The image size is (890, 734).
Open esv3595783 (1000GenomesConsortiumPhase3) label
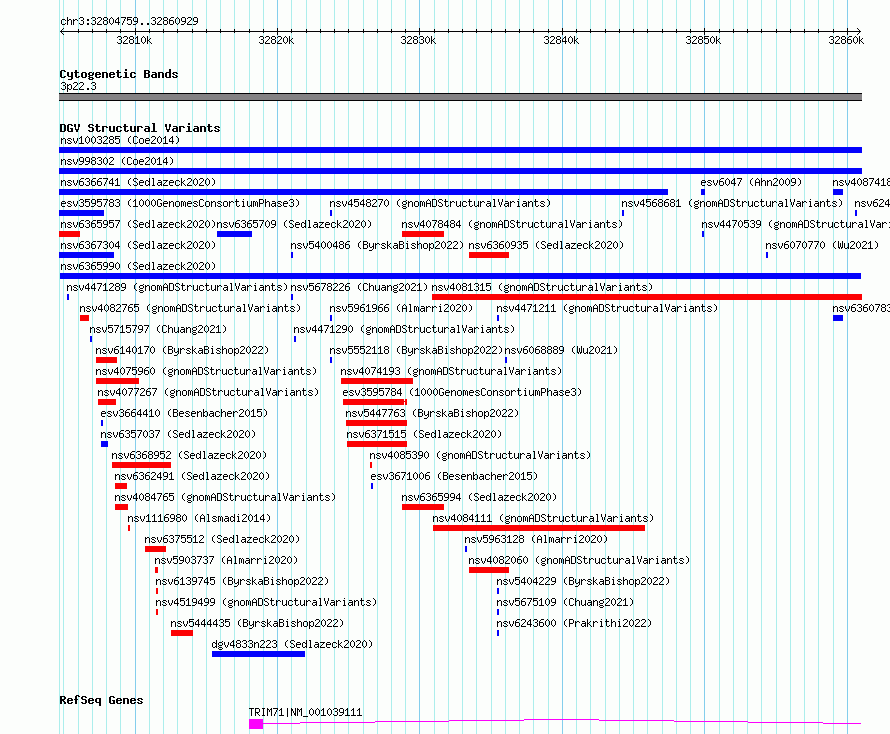[180, 203]
